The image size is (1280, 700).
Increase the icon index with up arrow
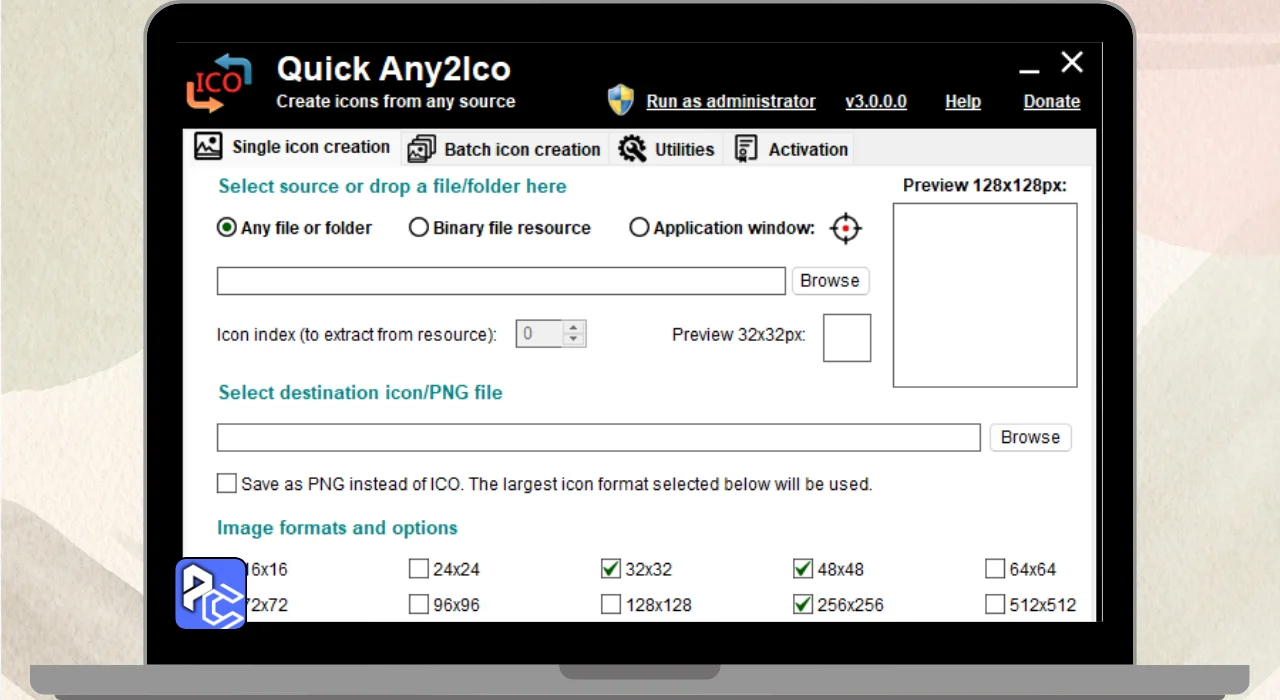click(574, 327)
